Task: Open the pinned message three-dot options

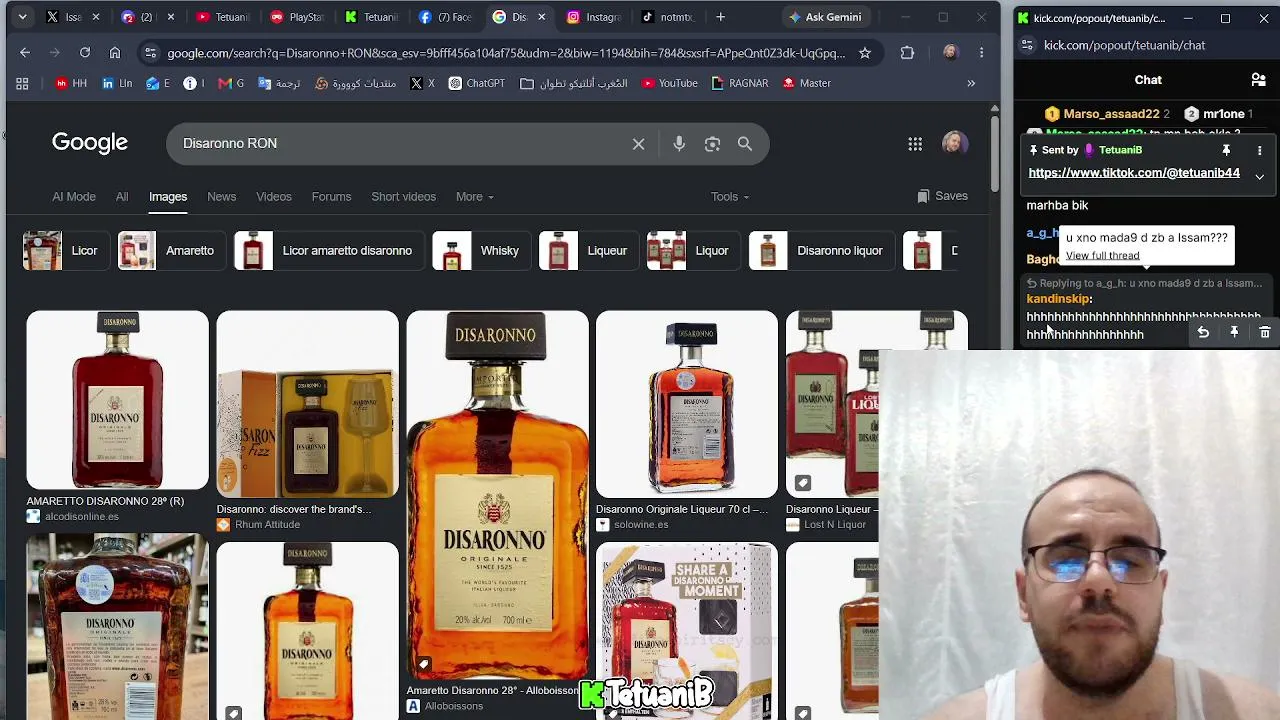Action: 1259,150
